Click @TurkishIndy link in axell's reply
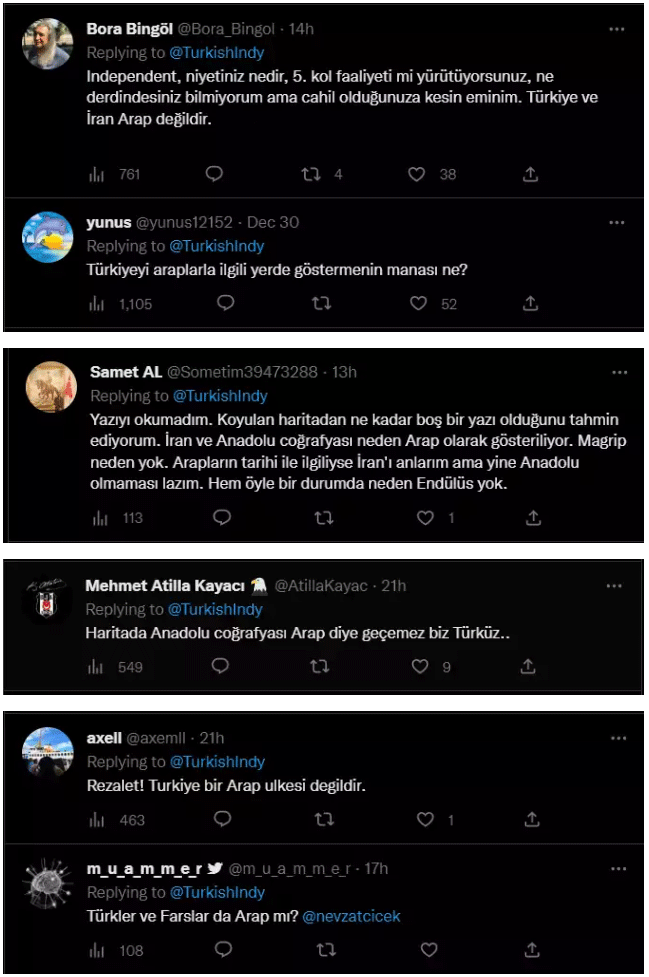 pyautogui.click(x=217, y=763)
